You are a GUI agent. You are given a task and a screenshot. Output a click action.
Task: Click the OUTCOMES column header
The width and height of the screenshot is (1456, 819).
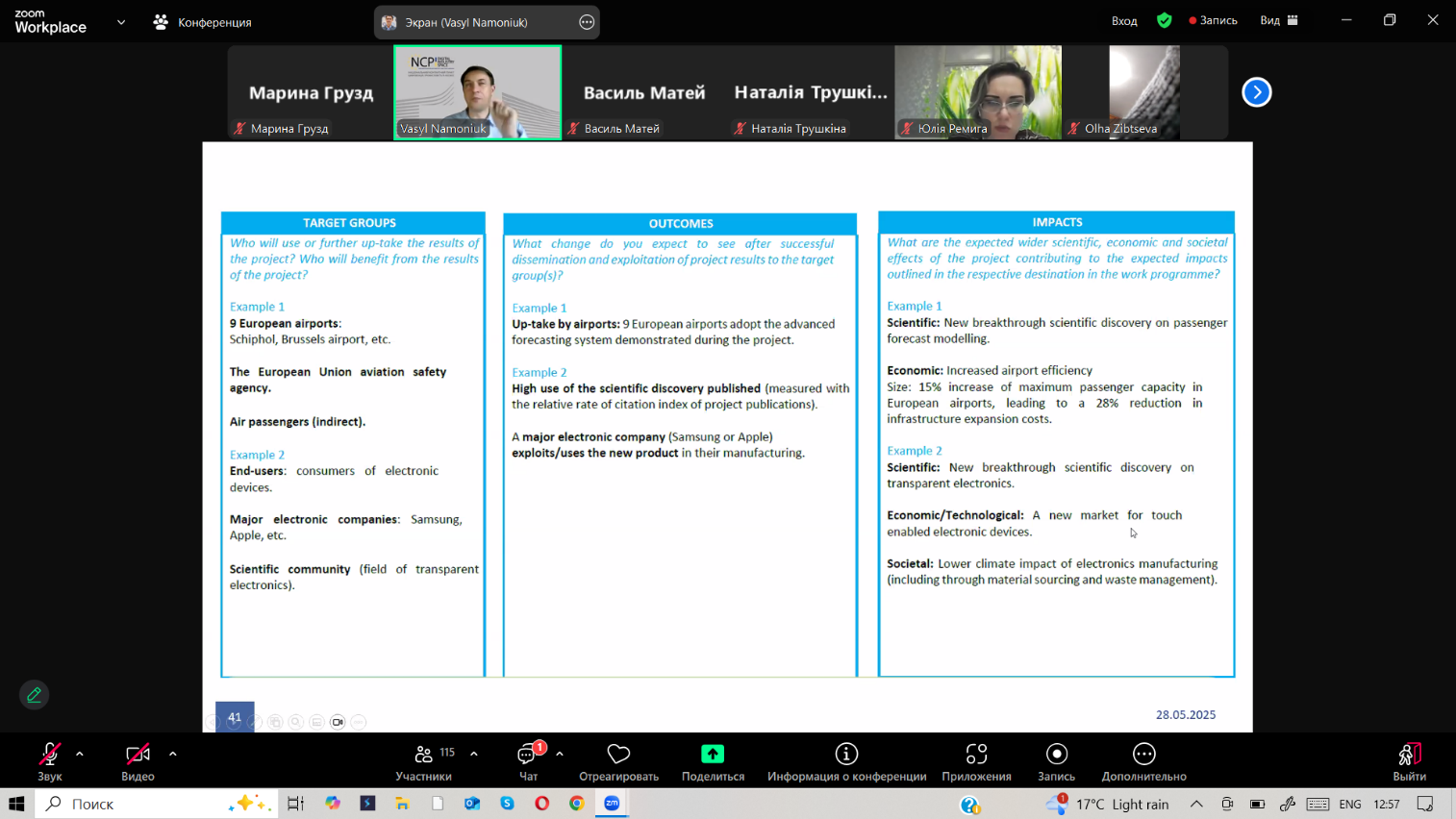680,223
